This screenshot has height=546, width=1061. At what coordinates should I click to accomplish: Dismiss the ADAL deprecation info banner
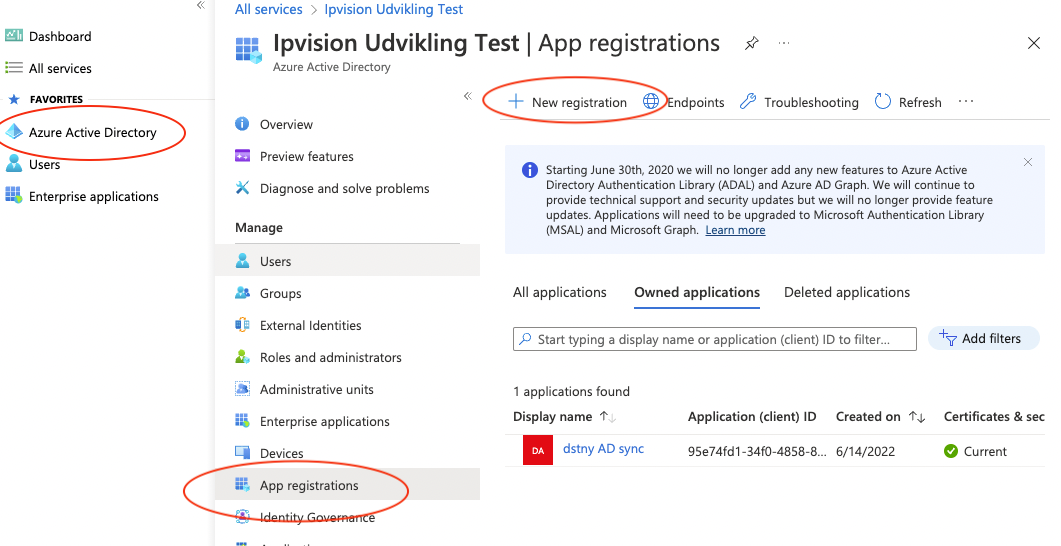tap(1028, 162)
